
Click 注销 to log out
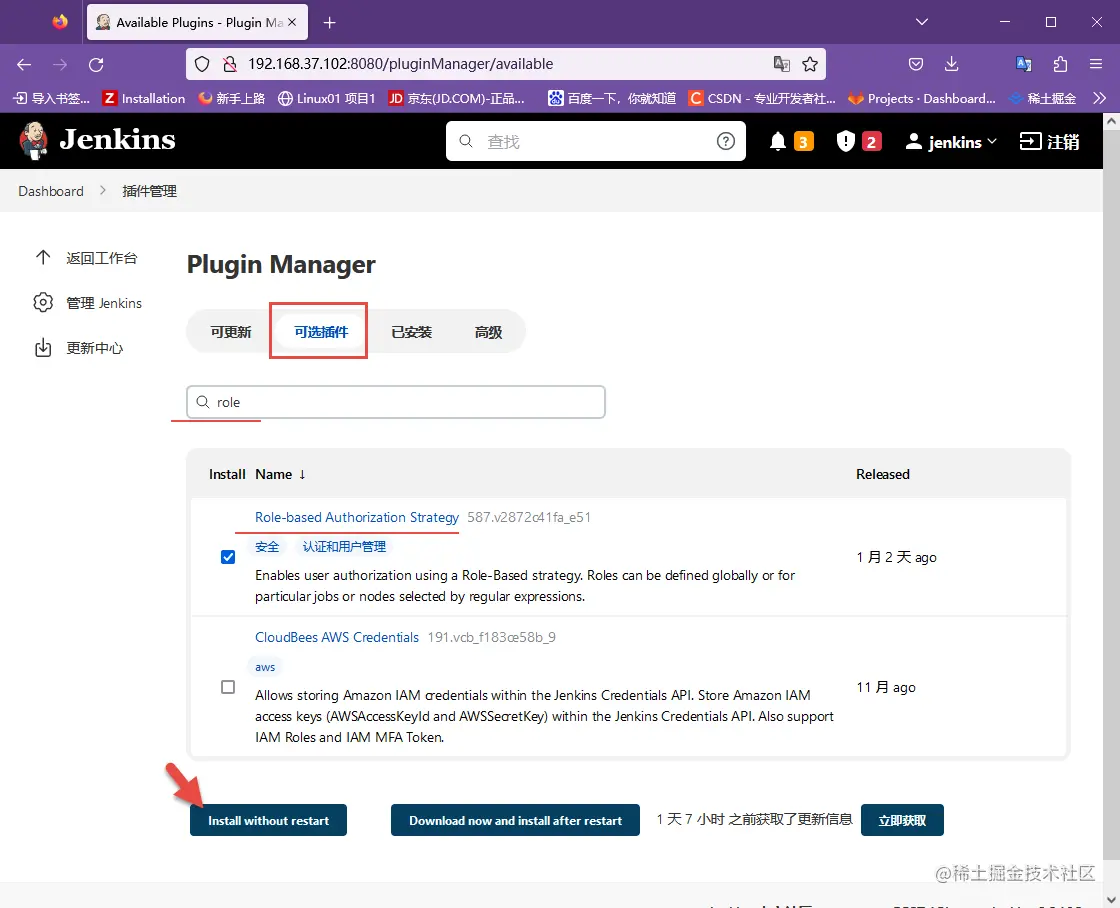1049,141
